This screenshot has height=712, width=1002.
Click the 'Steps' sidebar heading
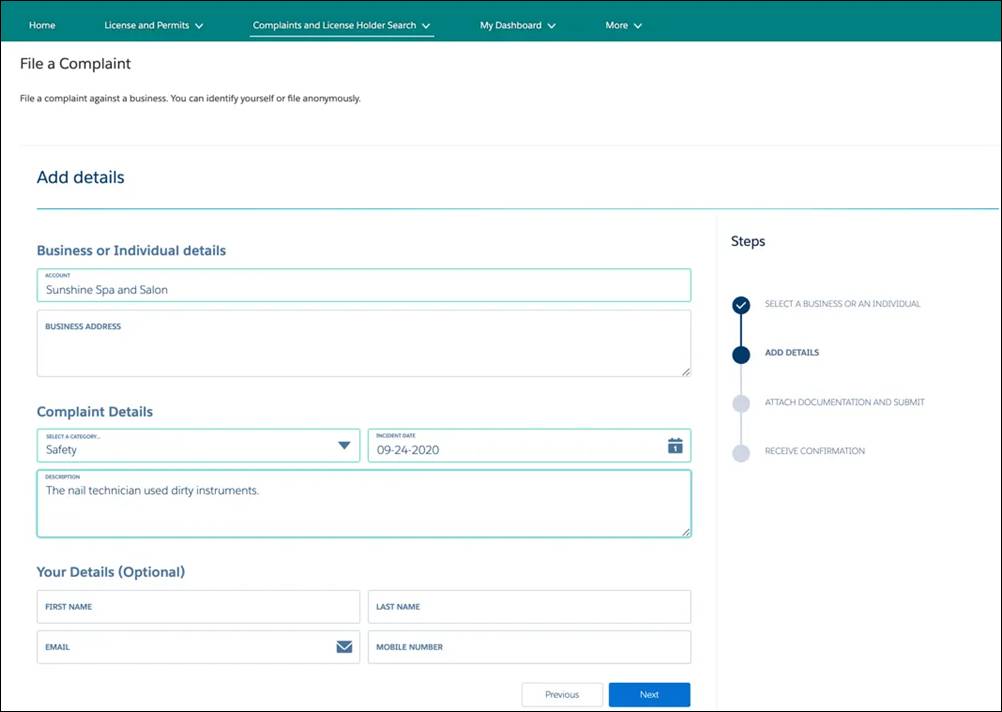tap(748, 242)
